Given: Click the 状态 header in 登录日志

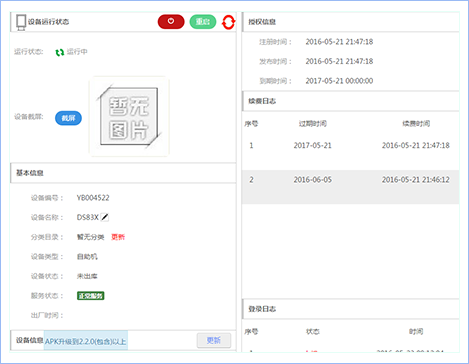Looking at the screenshot, I should (x=313, y=331).
